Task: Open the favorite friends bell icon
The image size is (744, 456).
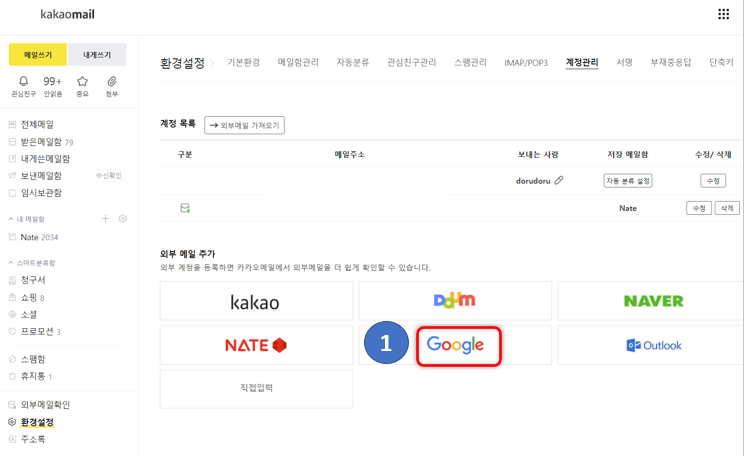Action: (x=23, y=81)
